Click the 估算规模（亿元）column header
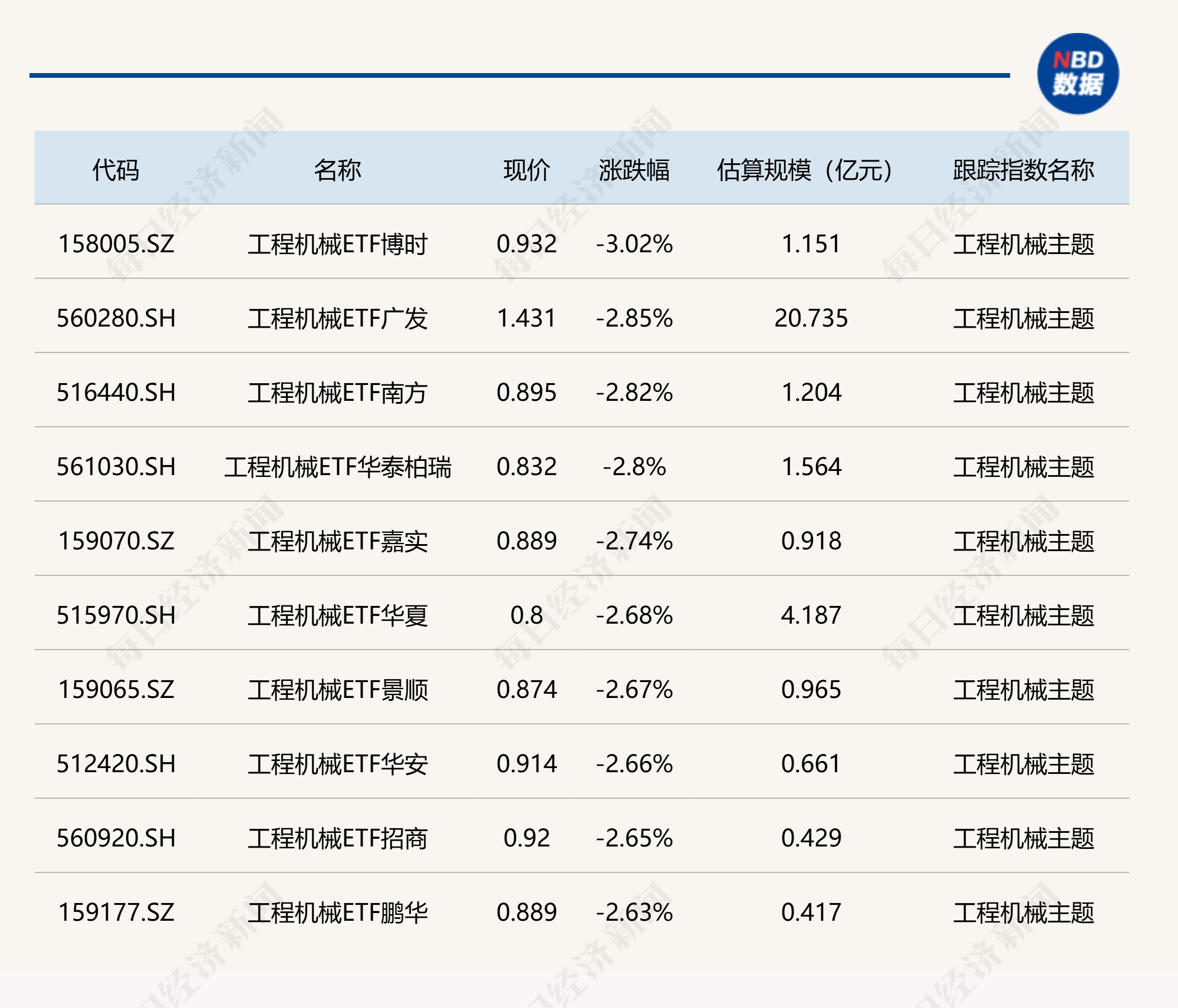Viewport: 1178px width, 1008px height. [x=805, y=170]
